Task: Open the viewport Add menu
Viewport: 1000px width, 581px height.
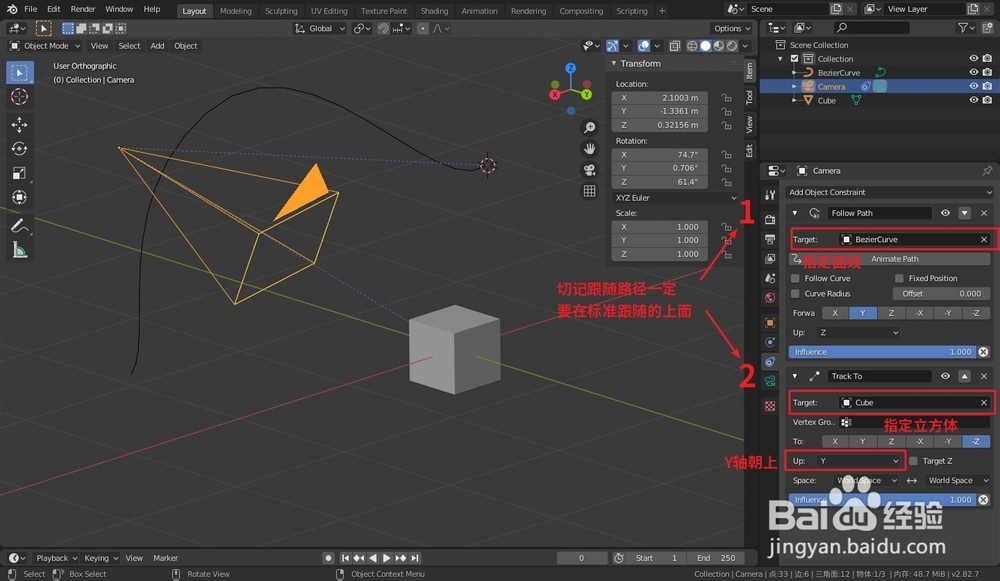Action: (x=157, y=46)
